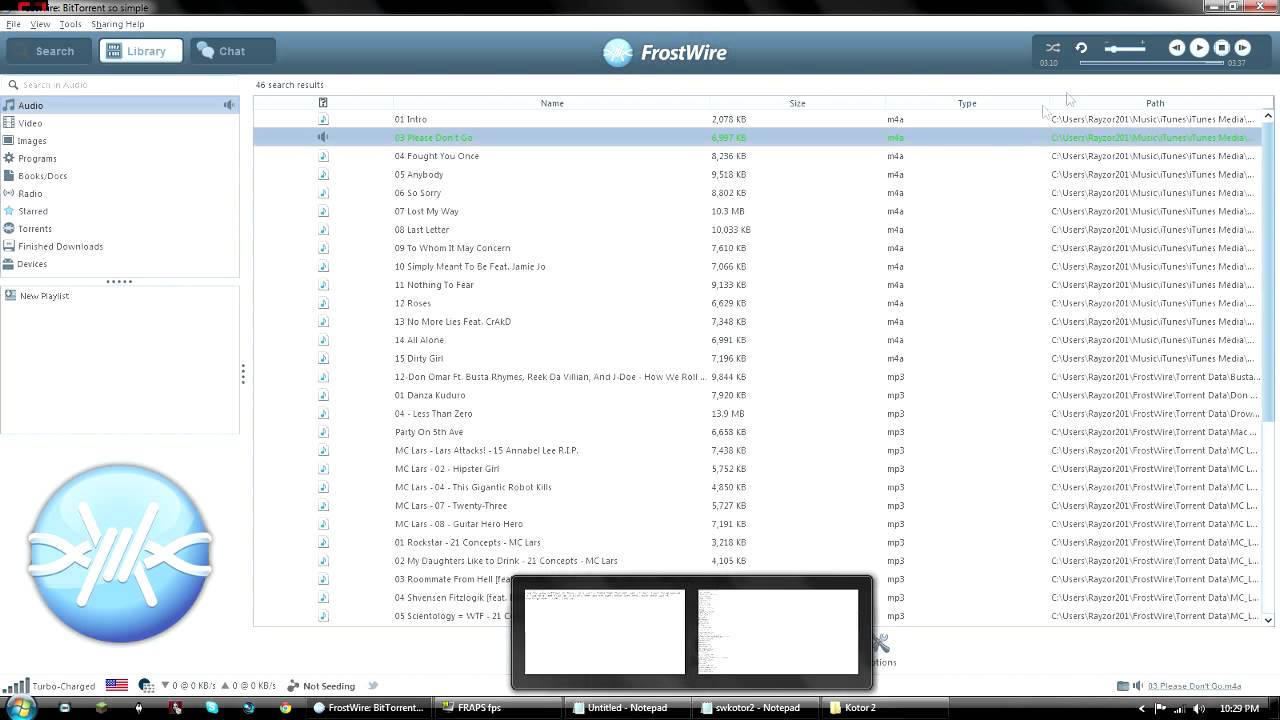The height and width of the screenshot is (720, 1280).
Task: Click the US flag icon in status bar
Action: (x=117, y=685)
